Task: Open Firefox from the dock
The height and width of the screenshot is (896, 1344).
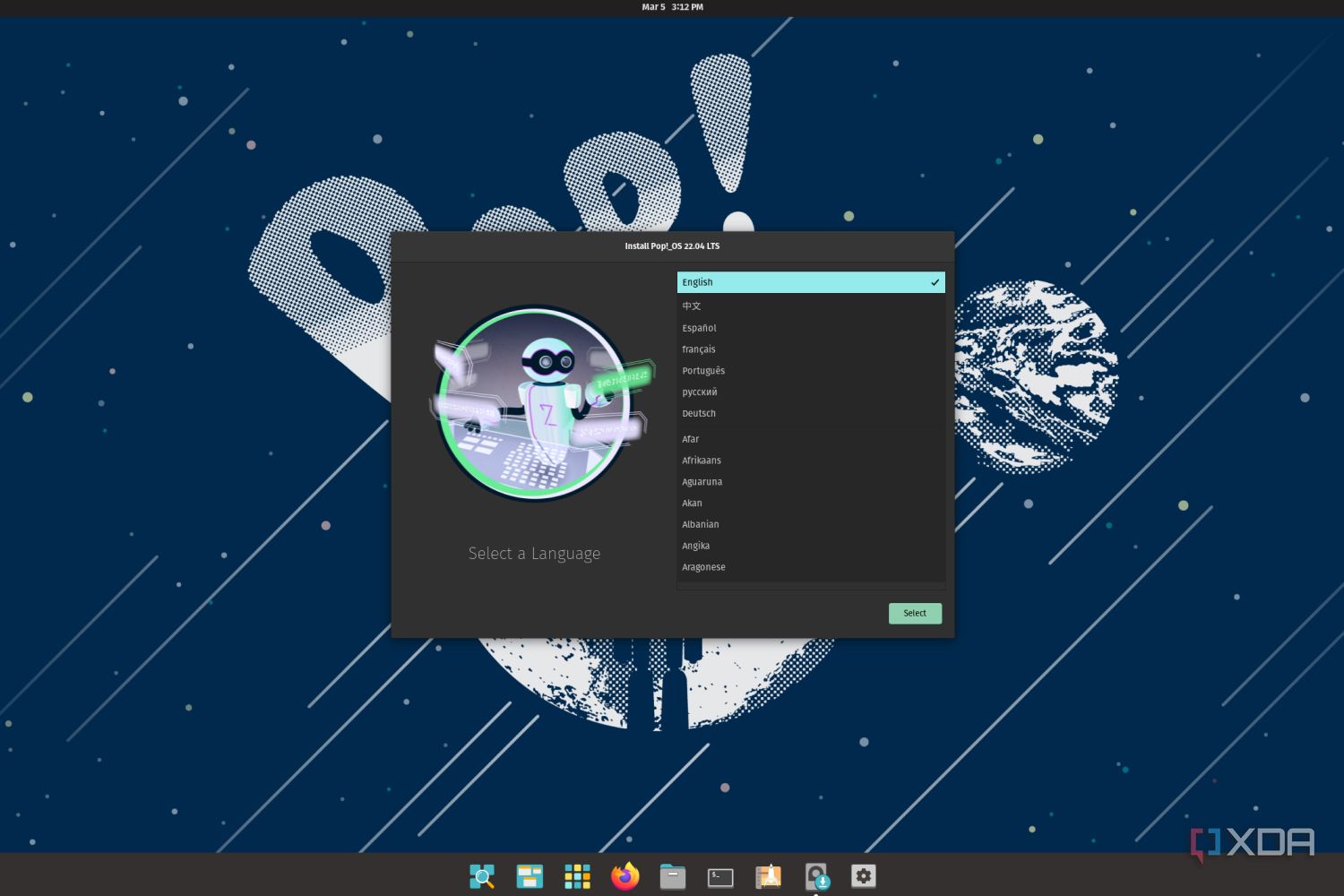Action: tap(625, 876)
